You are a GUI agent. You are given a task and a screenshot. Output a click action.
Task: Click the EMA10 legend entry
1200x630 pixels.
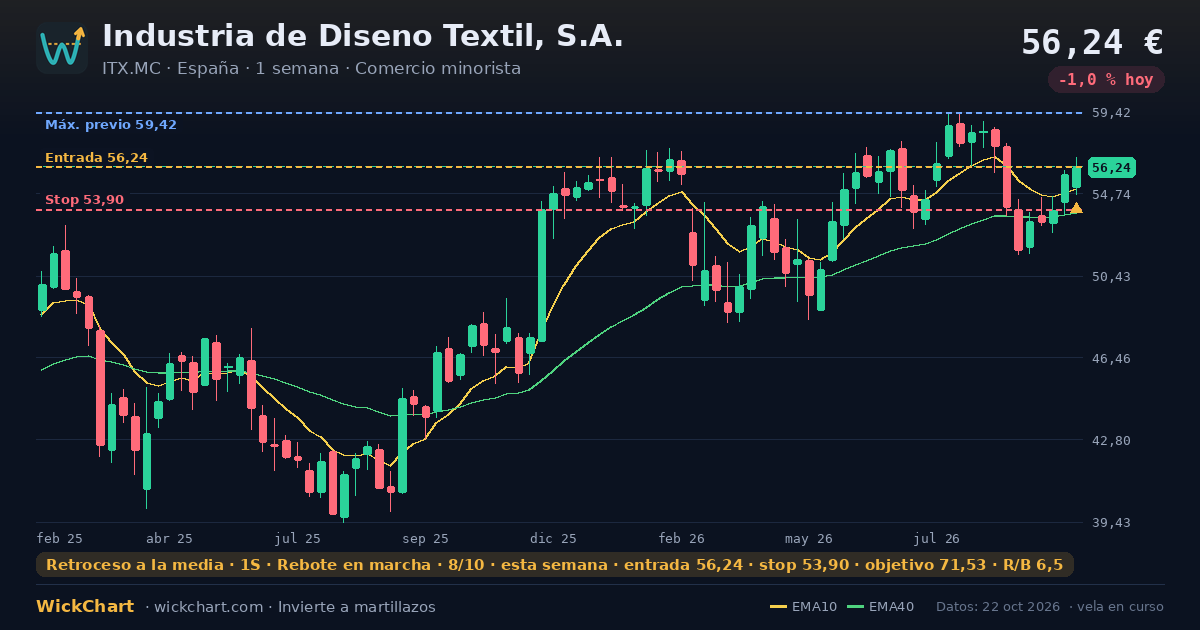[803, 607]
